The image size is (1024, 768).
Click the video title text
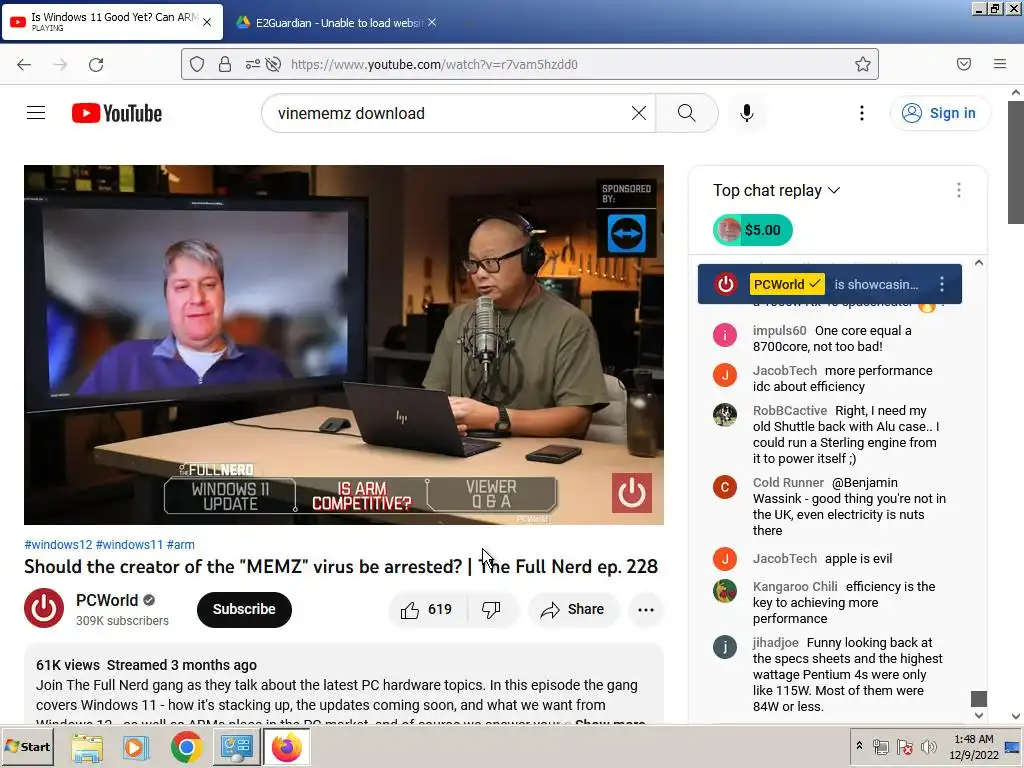(x=341, y=566)
